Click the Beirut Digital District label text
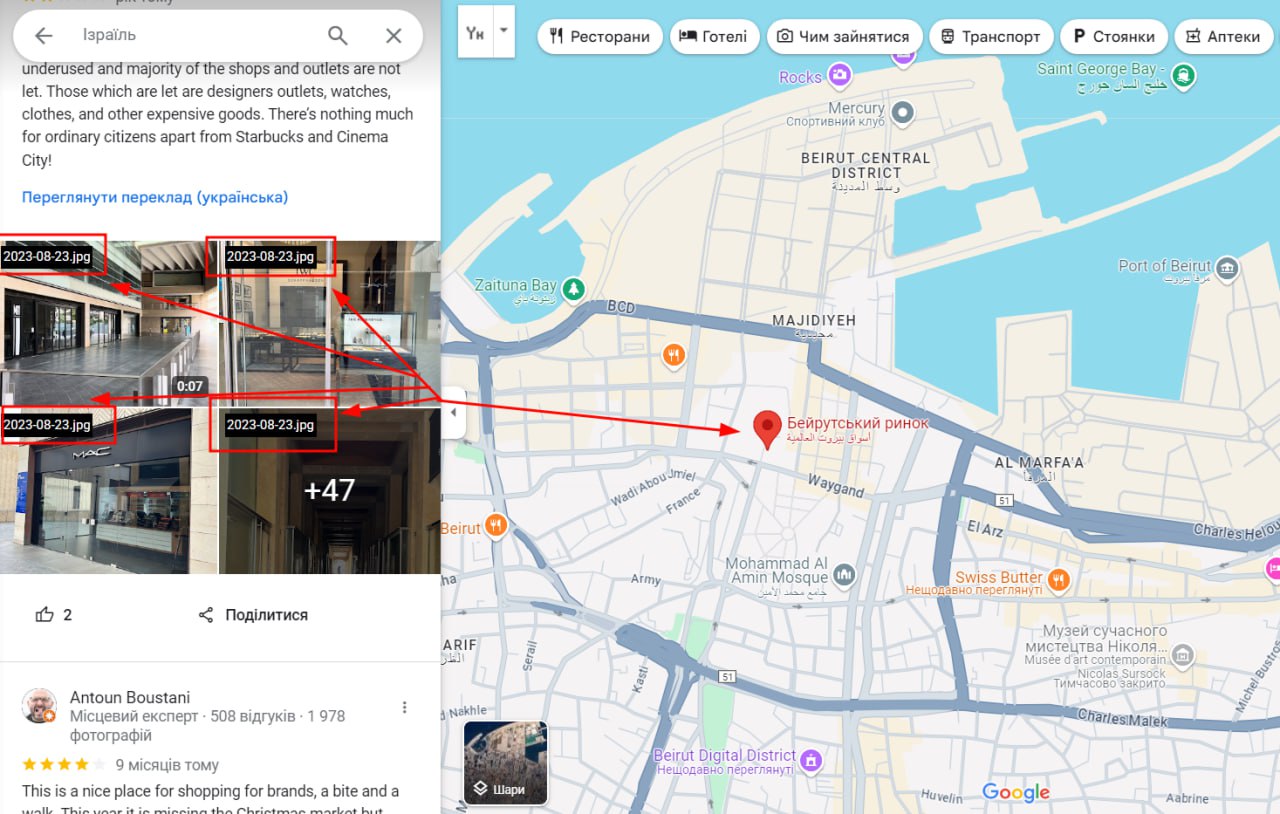1280x814 pixels. tap(725, 756)
